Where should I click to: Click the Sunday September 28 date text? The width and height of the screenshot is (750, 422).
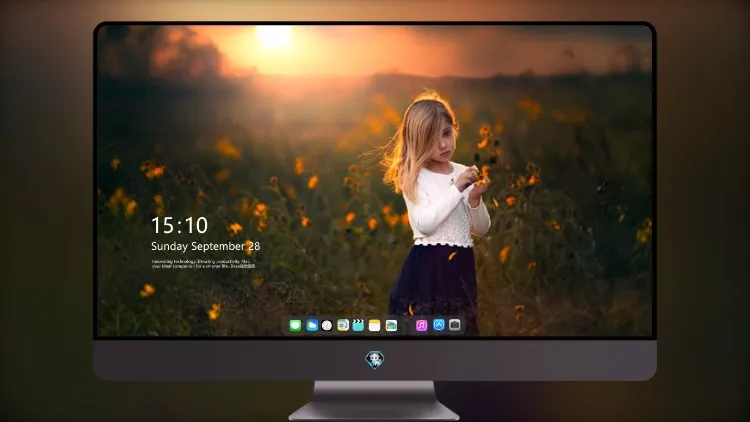206,246
